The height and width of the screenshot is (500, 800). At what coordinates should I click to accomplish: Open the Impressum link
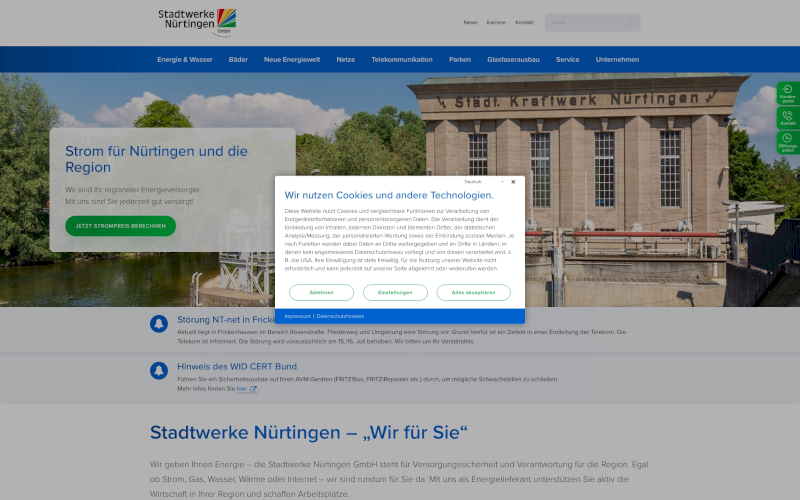[297, 316]
